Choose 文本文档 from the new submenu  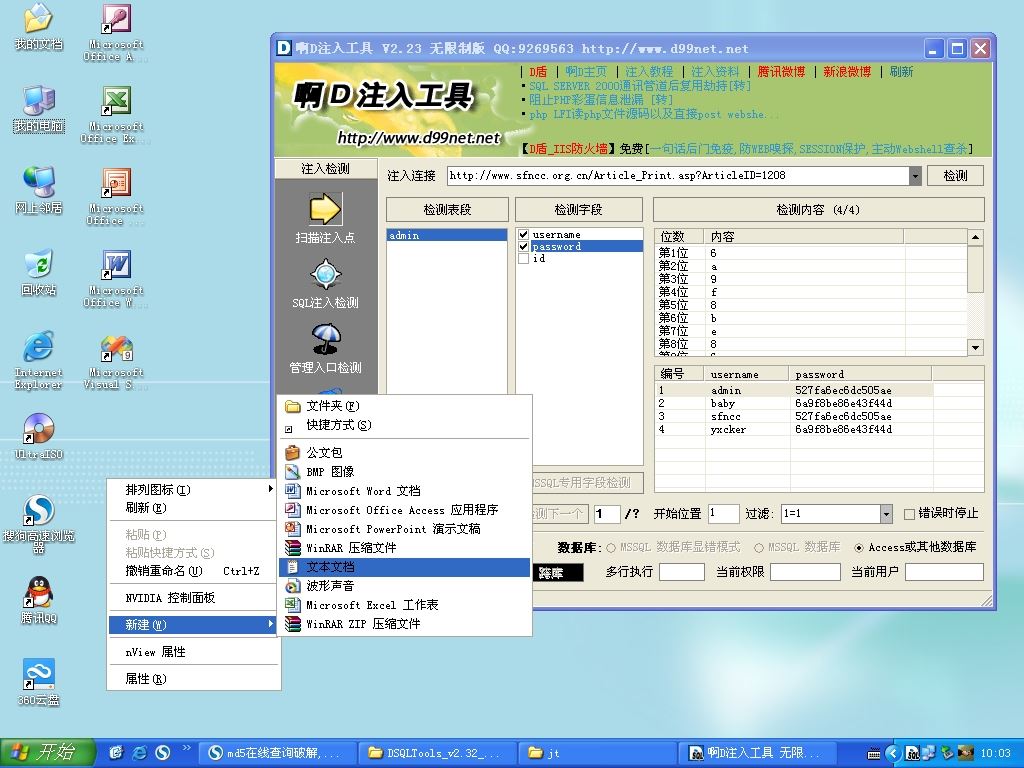(404, 567)
